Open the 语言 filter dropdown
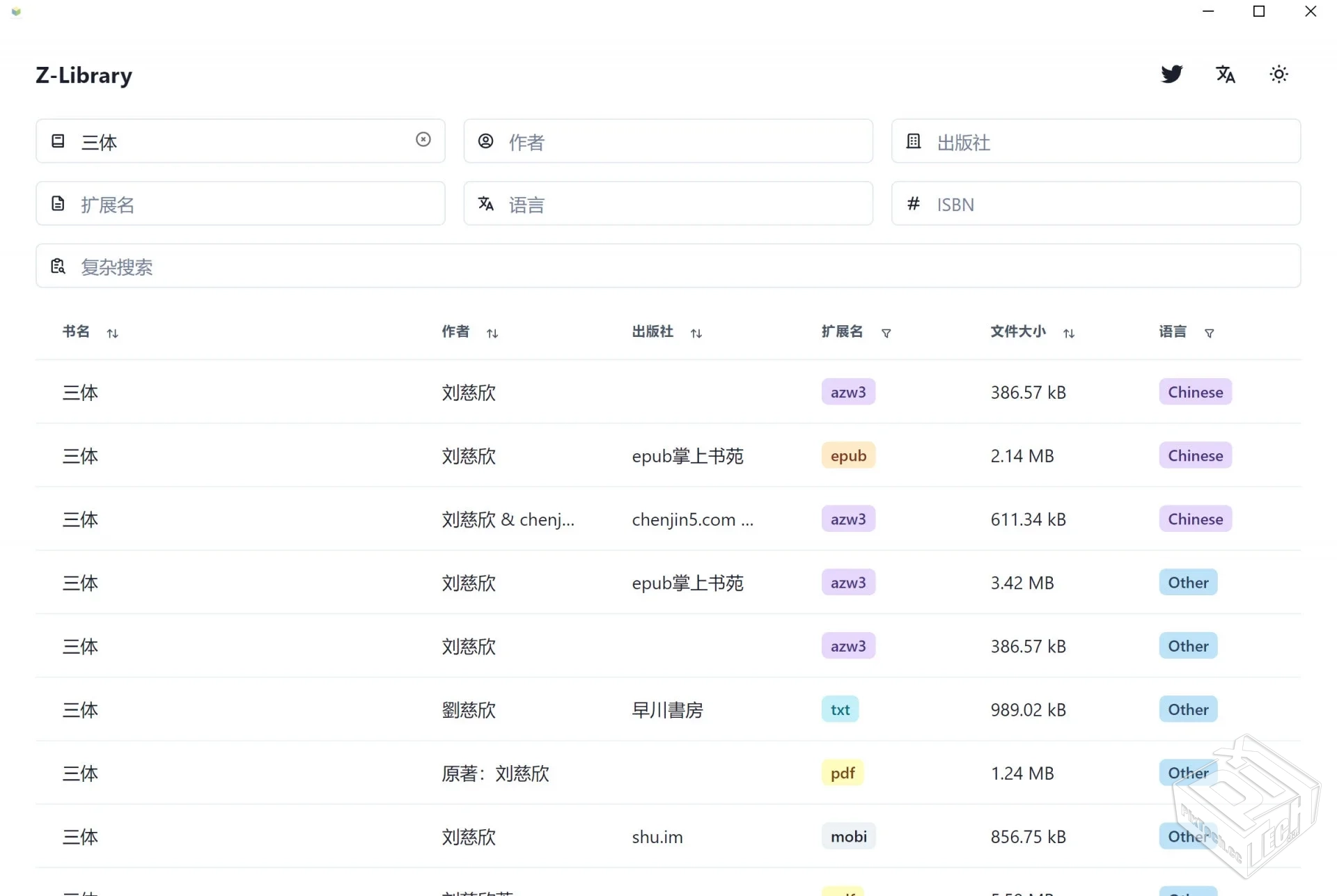Viewport: 1337px width, 896px height. (x=1210, y=333)
